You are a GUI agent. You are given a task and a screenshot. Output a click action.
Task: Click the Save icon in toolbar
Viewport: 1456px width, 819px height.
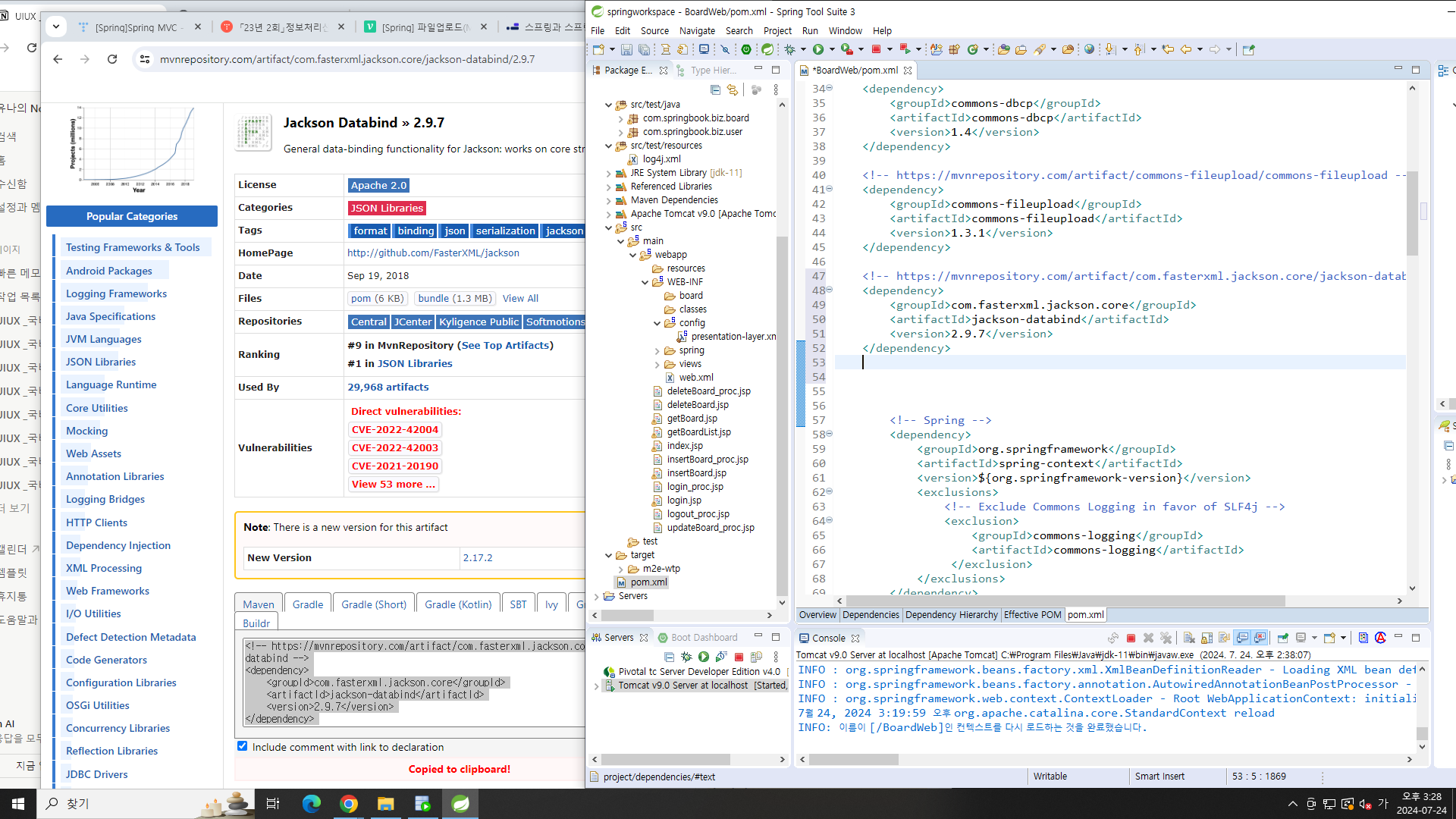point(626,50)
